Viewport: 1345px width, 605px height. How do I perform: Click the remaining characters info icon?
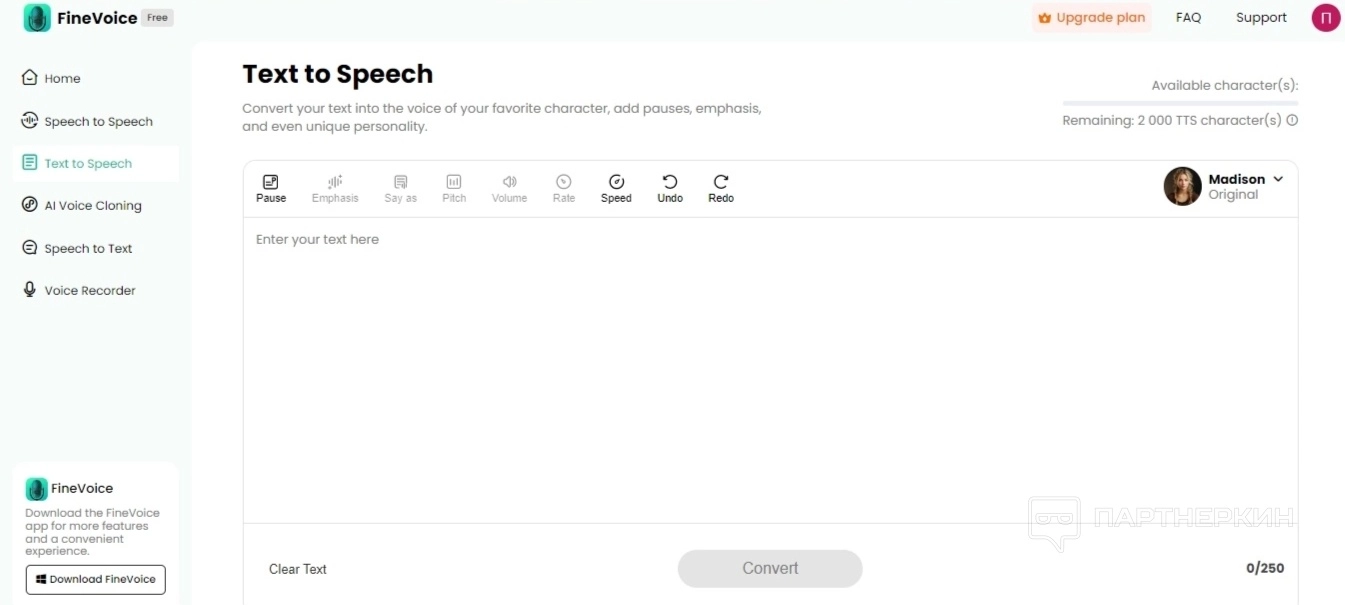[x=1292, y=120]
